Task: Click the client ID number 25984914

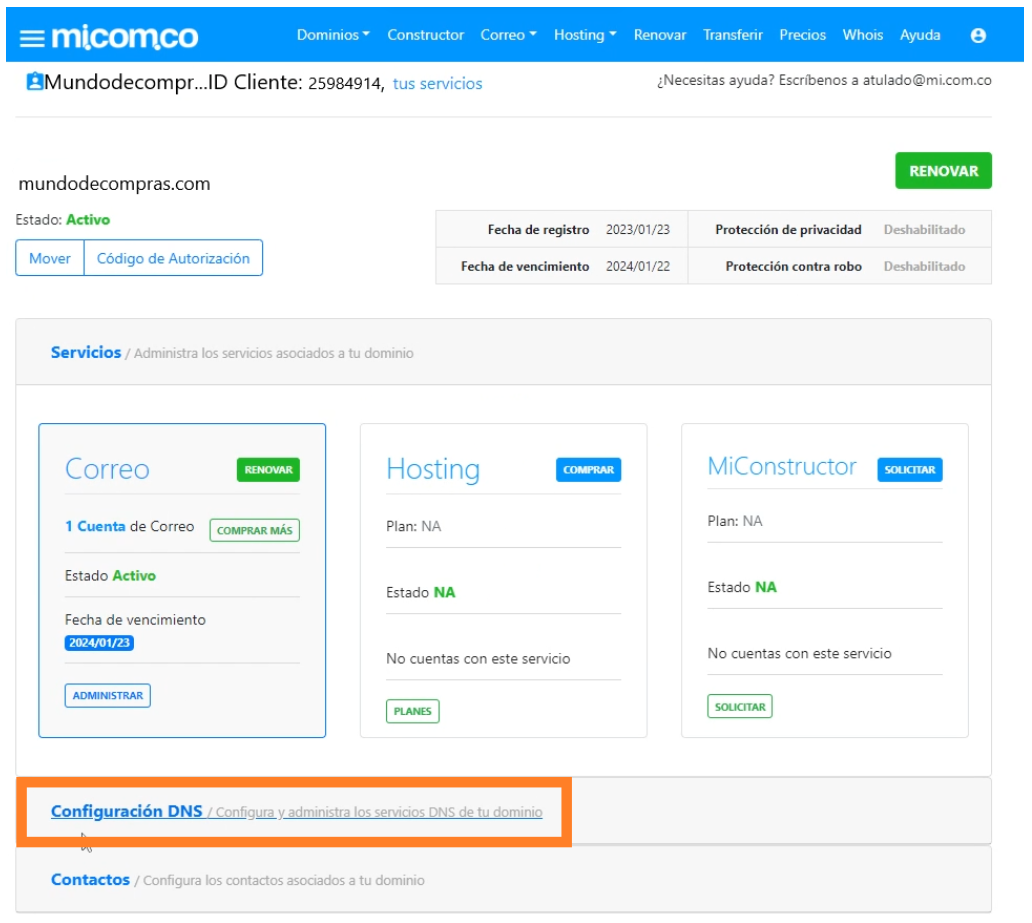Action: pyautogui.click(x=345, y=84)
